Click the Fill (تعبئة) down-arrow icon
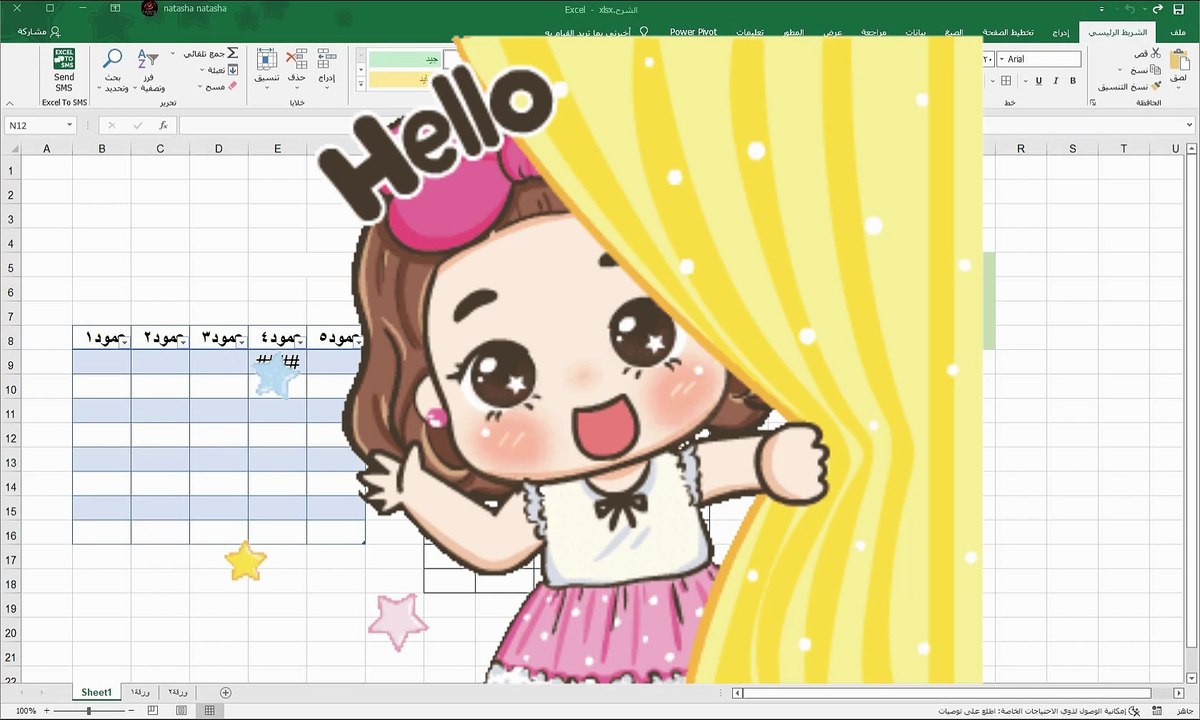This screenshot has height=720, width=1200. coord(233,70)
